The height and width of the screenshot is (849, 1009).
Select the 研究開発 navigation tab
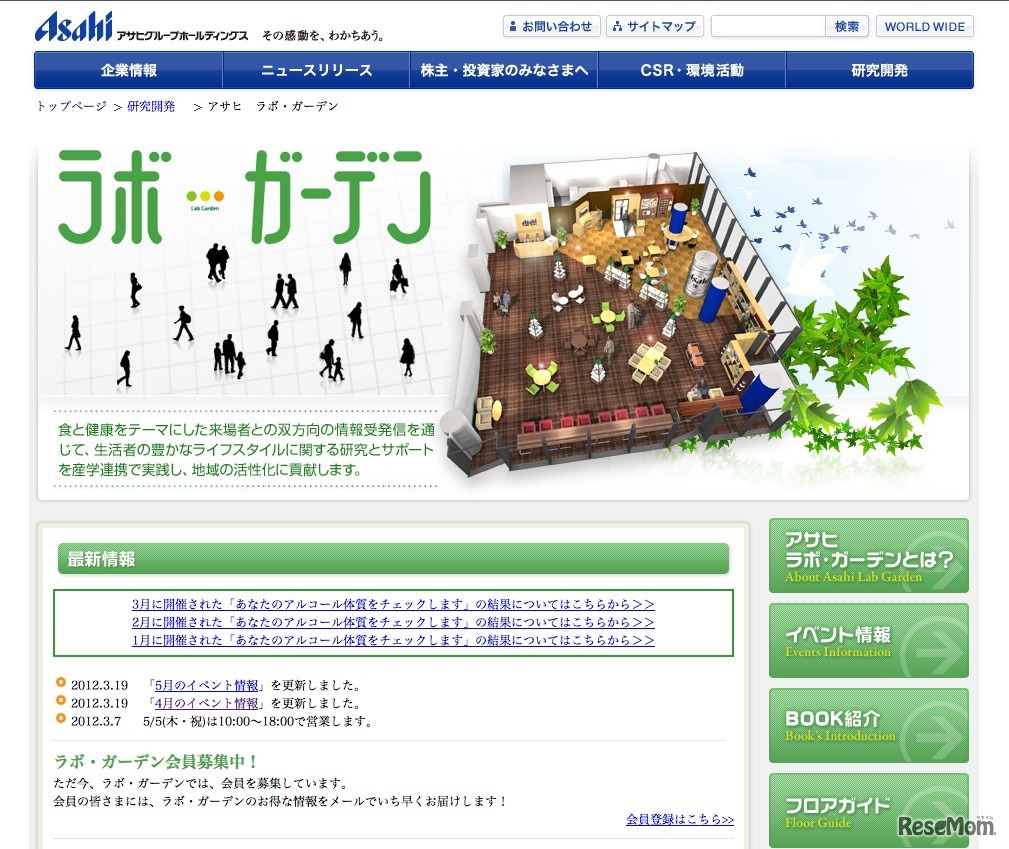[880, 70]
